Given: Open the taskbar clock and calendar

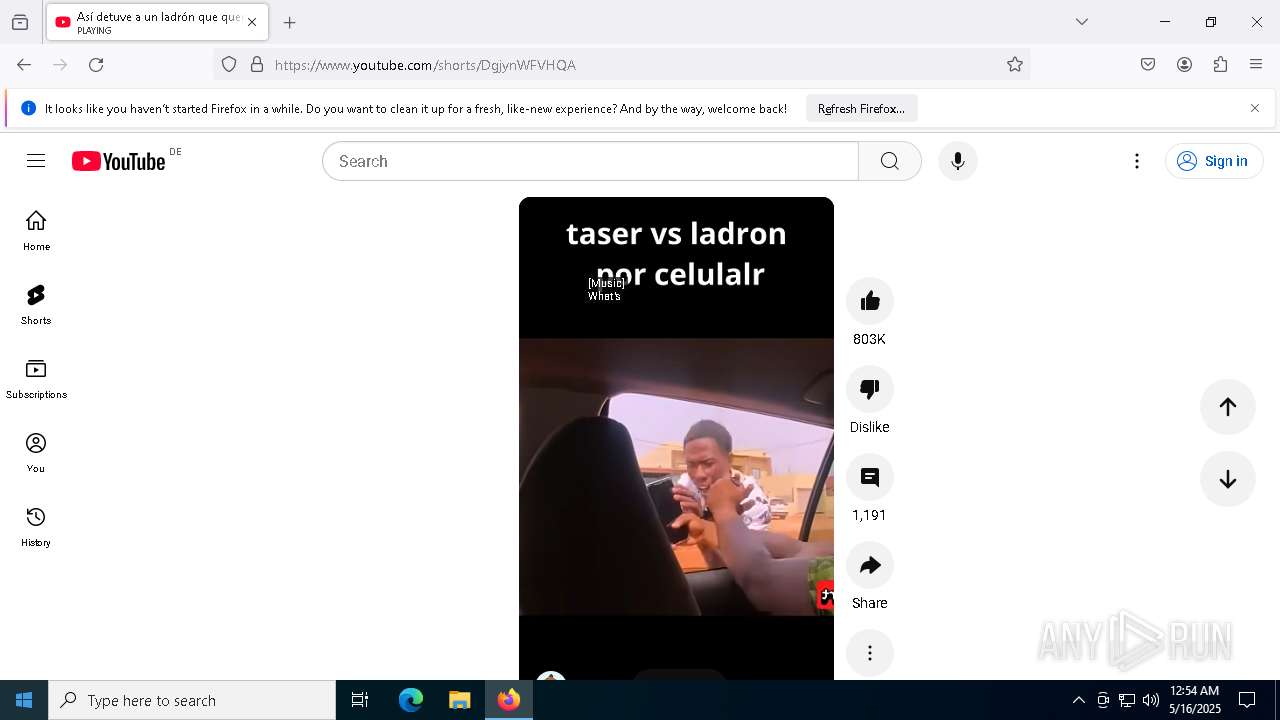Looking at the screenshot, I should coord(1195,700).
